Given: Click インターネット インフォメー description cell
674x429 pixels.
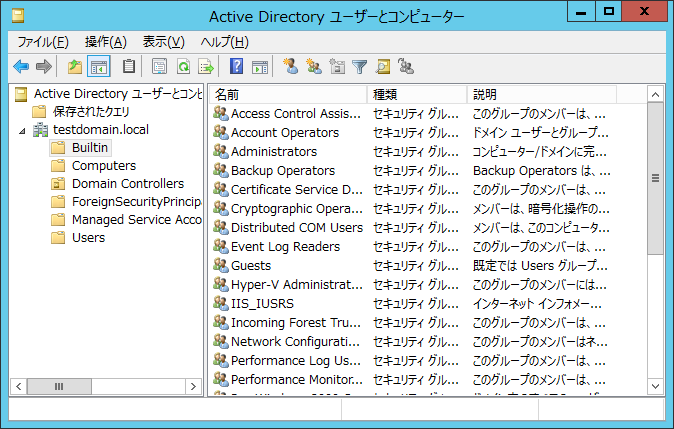Looking at the screenshot, I should coord(537,303).
